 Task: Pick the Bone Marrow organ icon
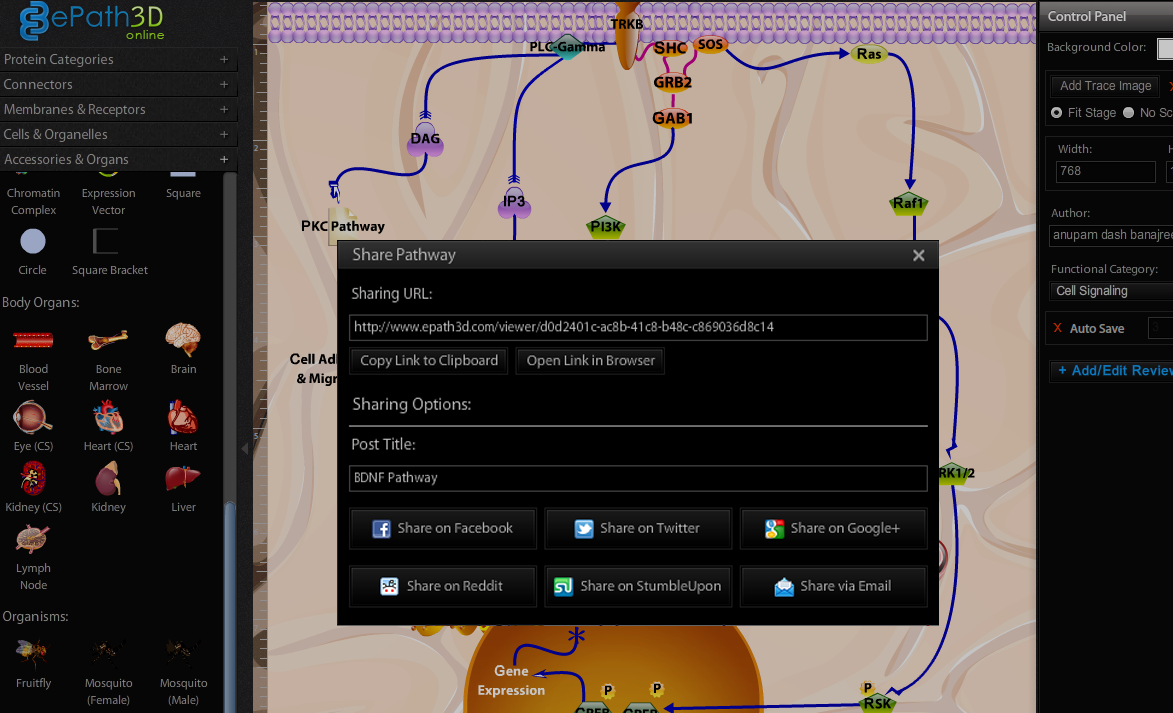tap(108, 340)
